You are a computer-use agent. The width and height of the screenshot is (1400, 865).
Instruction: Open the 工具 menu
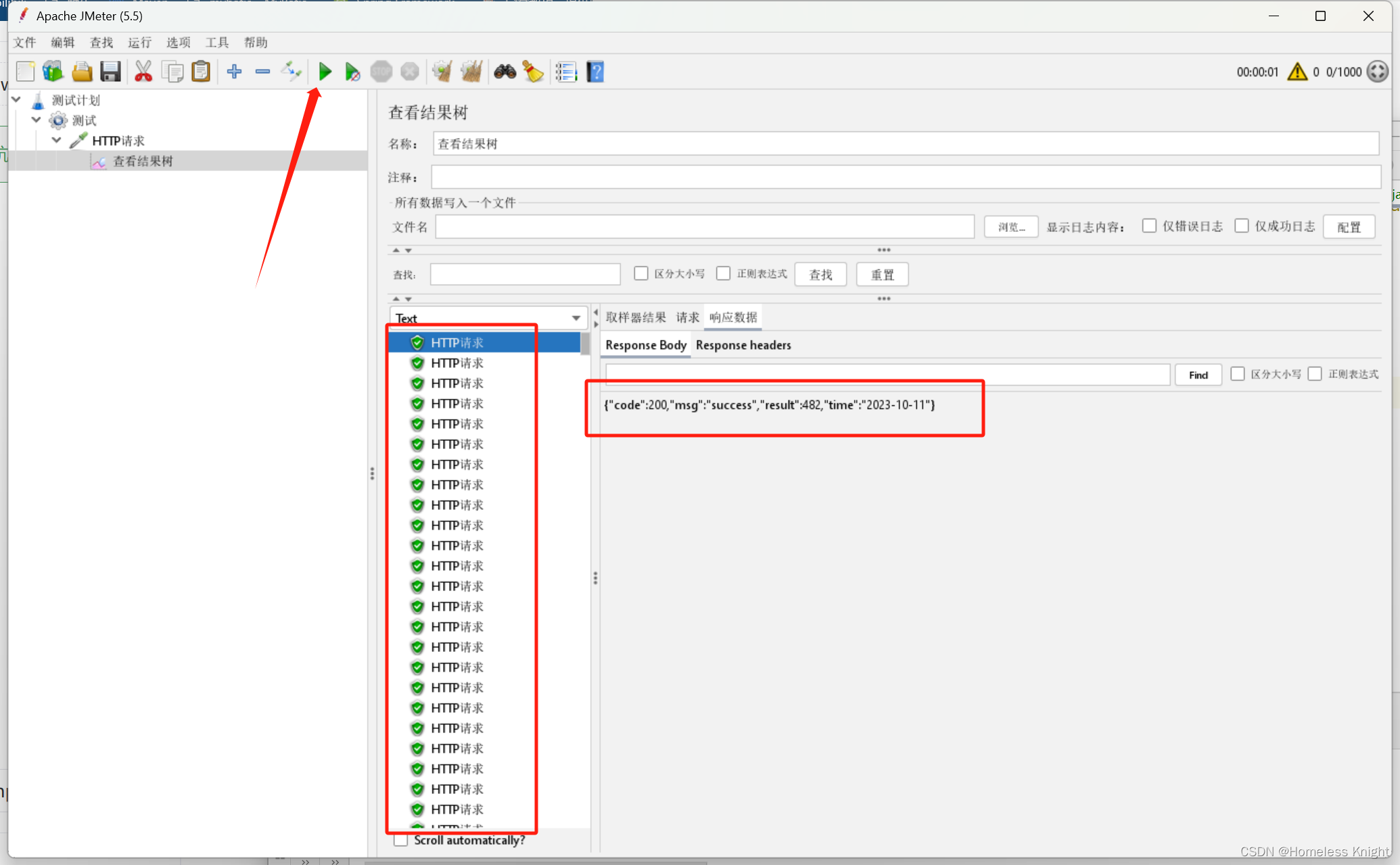(217, 43)
